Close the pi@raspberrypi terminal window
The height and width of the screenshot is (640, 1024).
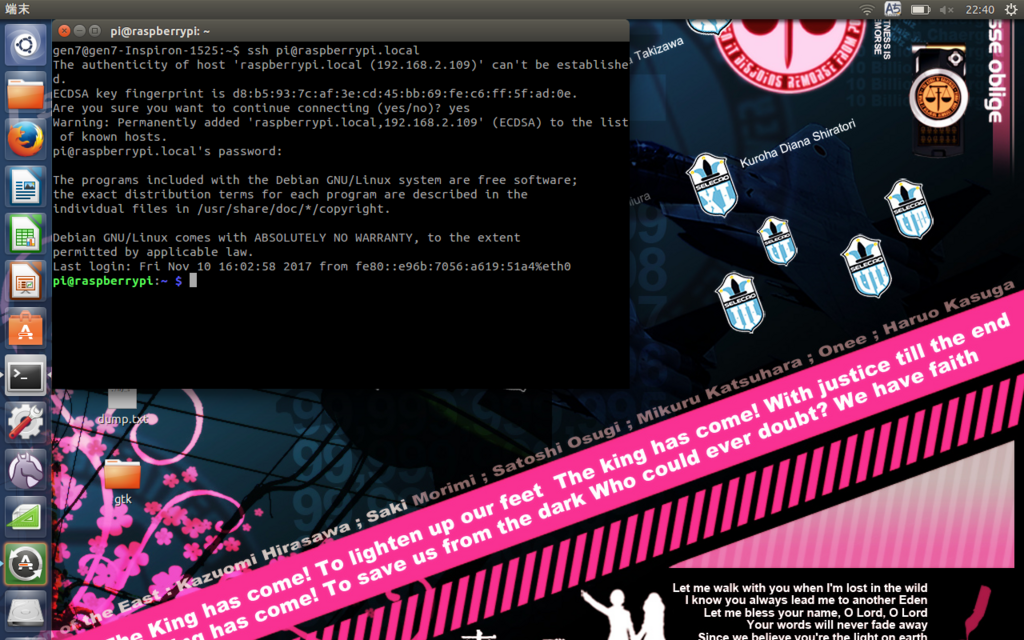tap(64, 31)
